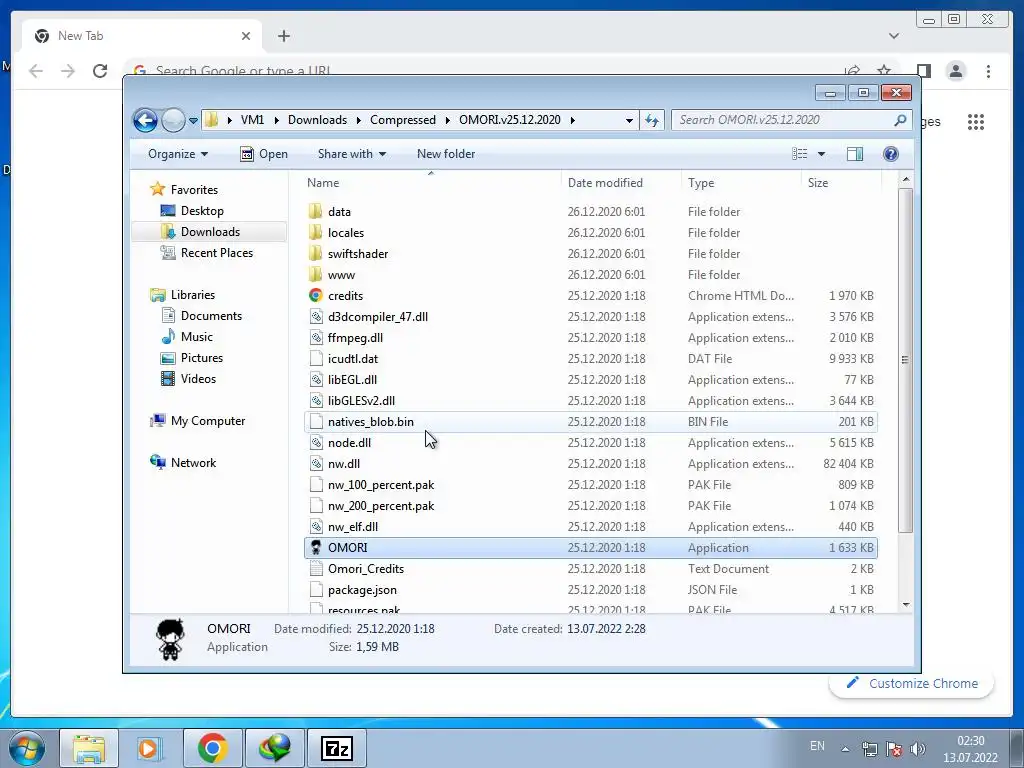Select d3dcompiler_47.dll file
Image resolution: width=1024 pixels, height=768 pixels.
[x=591, y=317]
